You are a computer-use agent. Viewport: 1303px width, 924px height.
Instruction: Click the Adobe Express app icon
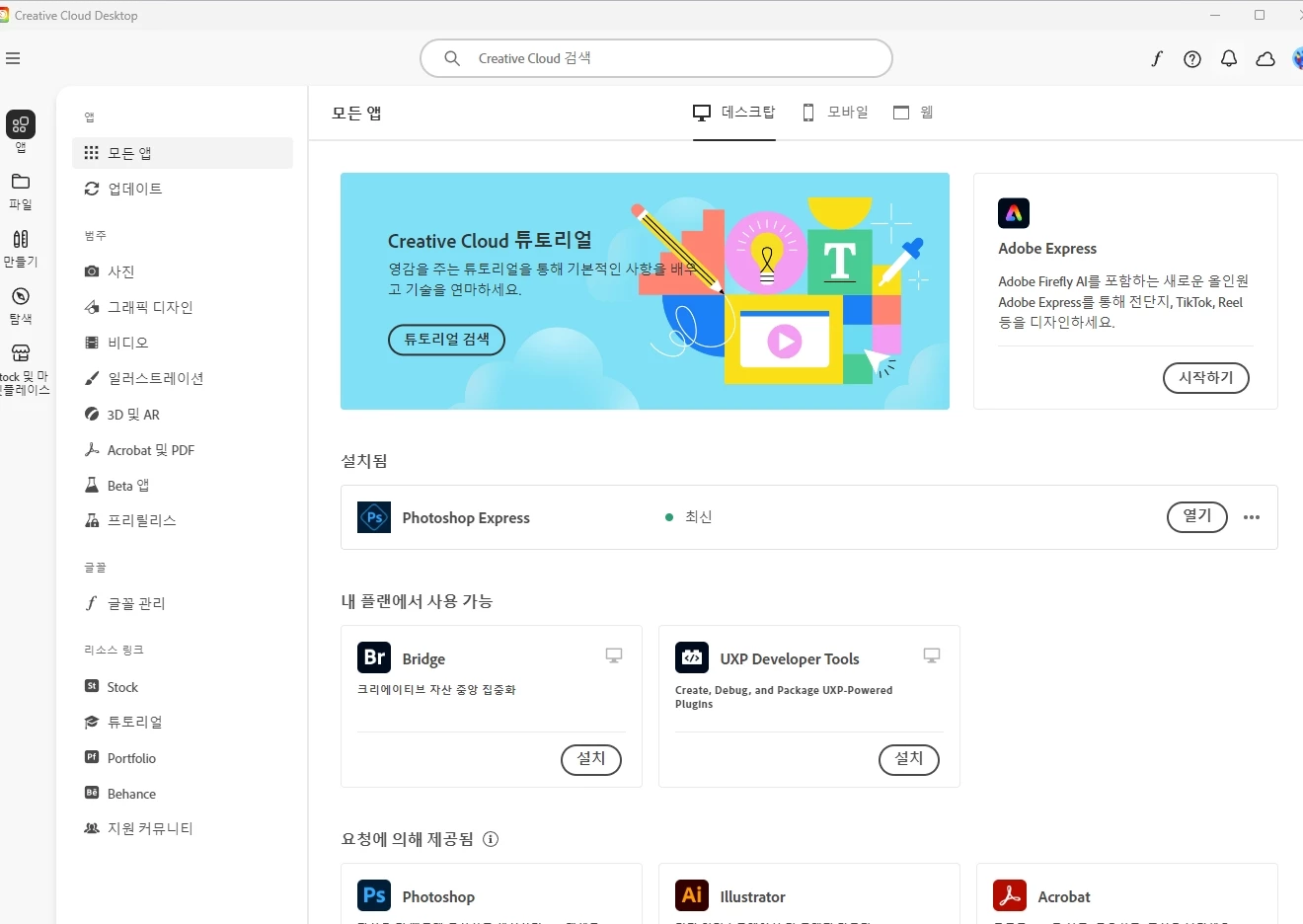(1014, 213)
